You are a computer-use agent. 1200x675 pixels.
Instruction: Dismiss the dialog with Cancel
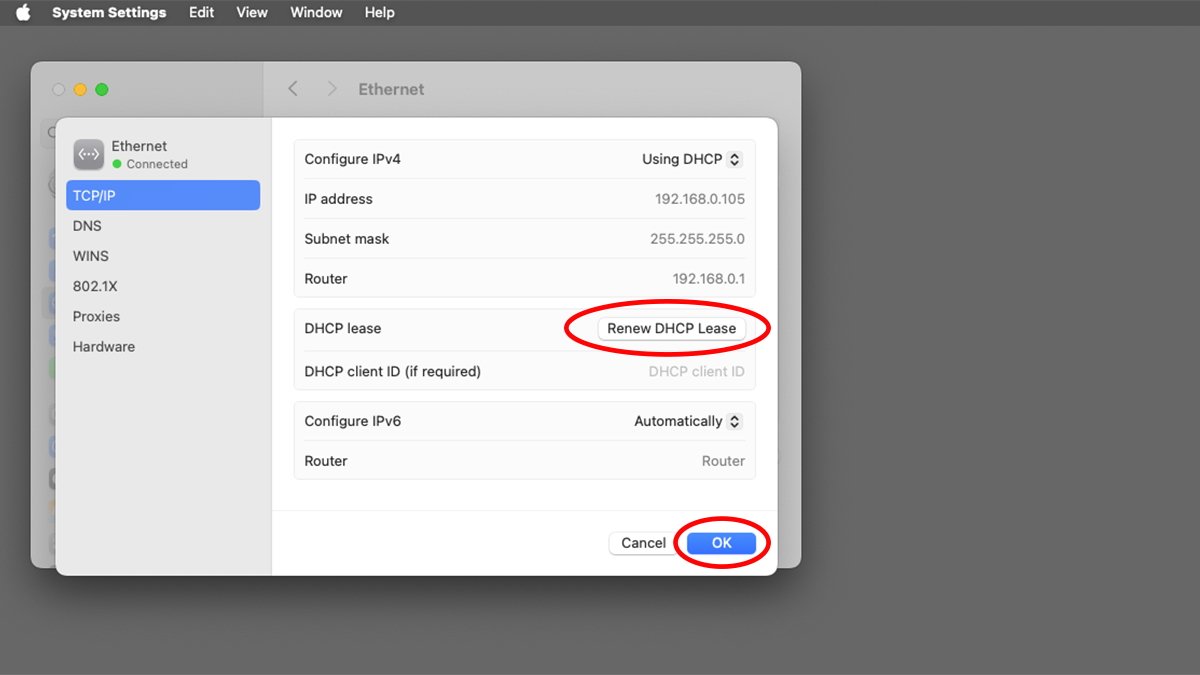643,543
